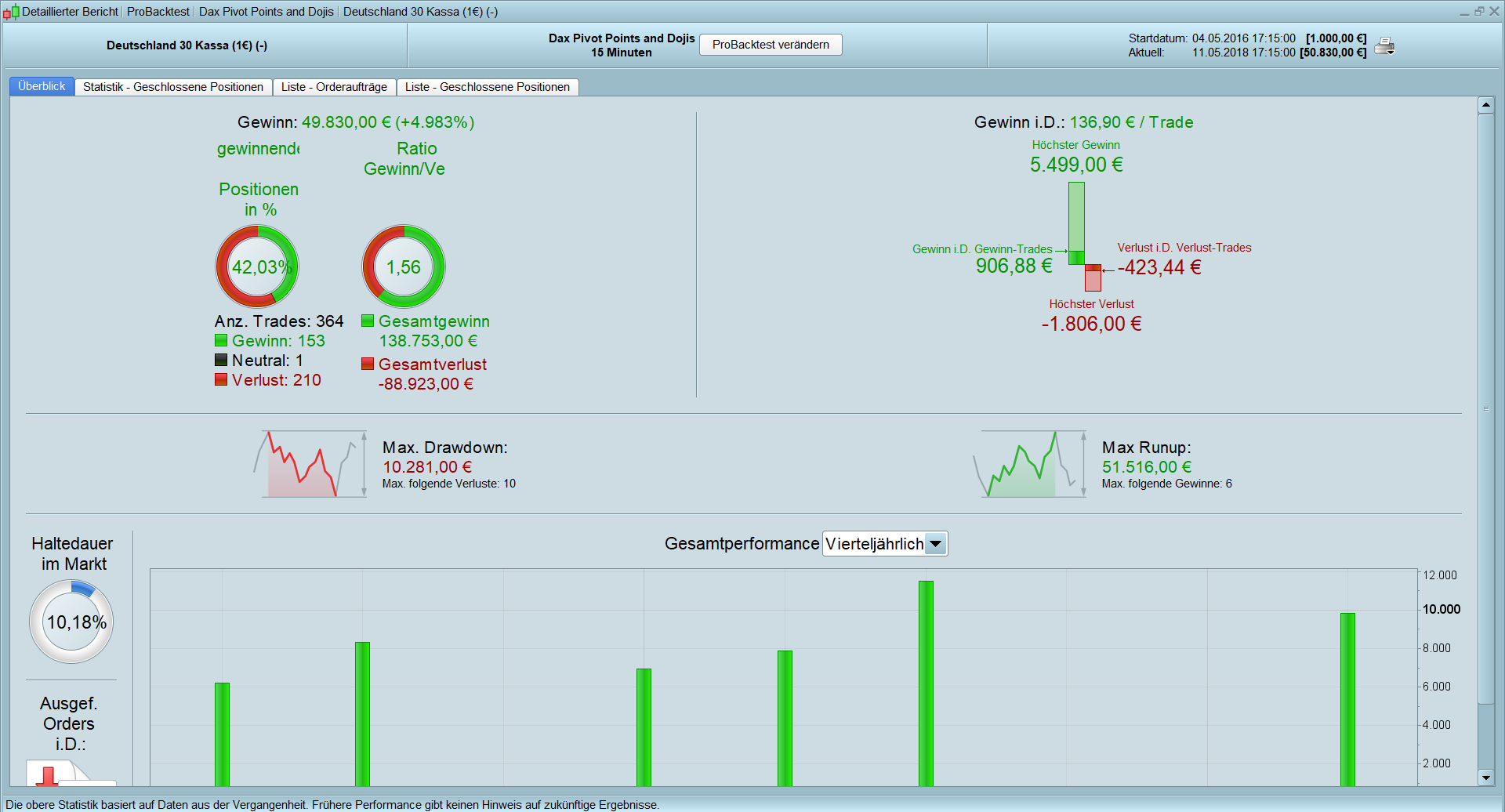Click the scrollbar down arrow
1505x812 pixels.
(x=1485, y=778)
